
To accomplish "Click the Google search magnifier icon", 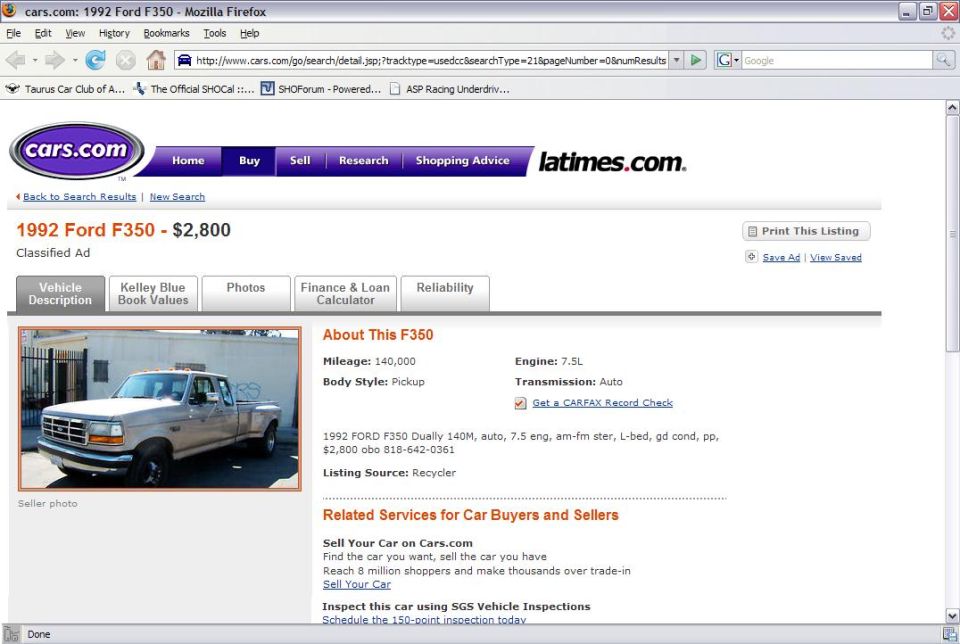I will [x=943, y=60].
